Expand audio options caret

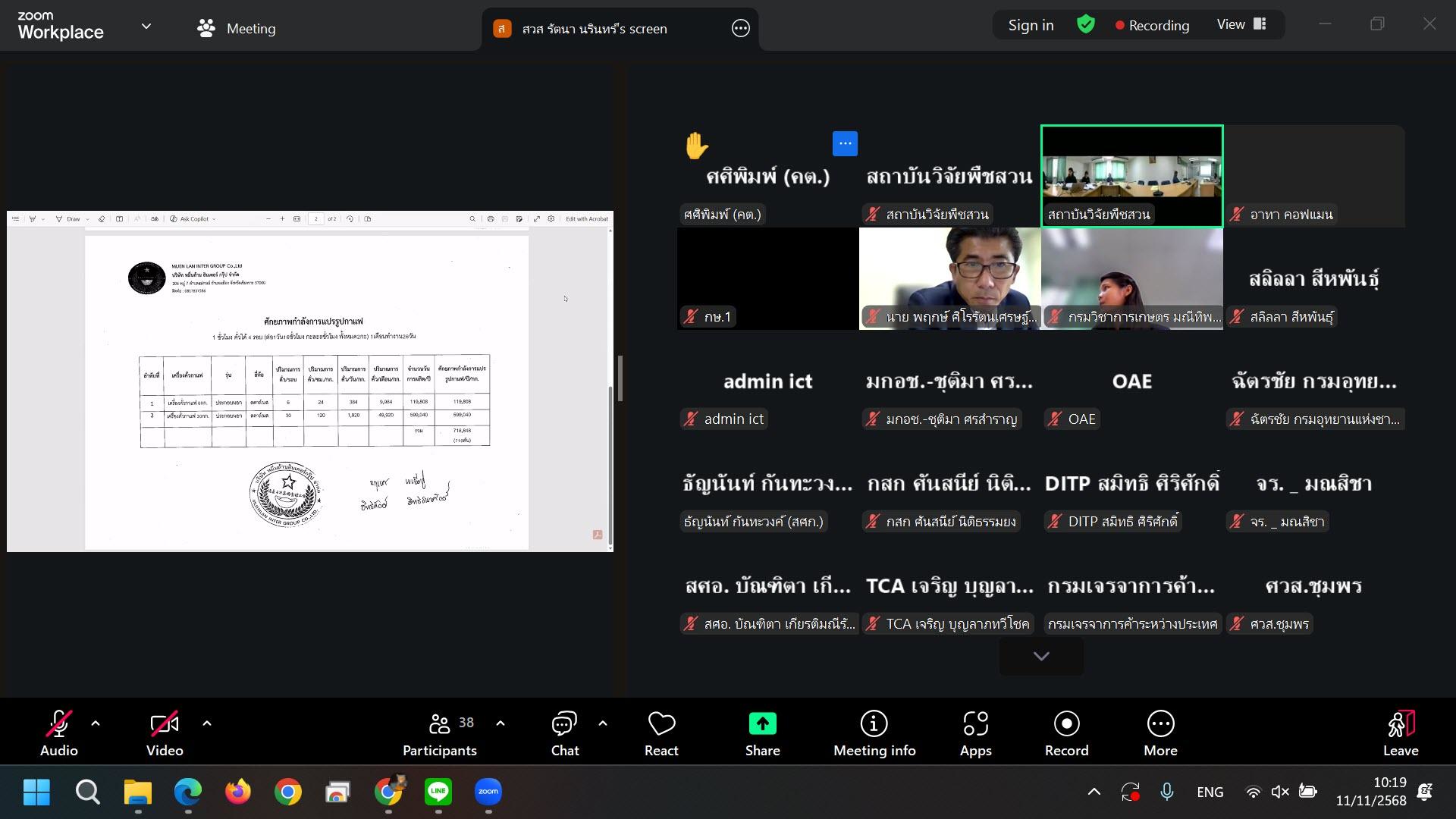point(96,723)
